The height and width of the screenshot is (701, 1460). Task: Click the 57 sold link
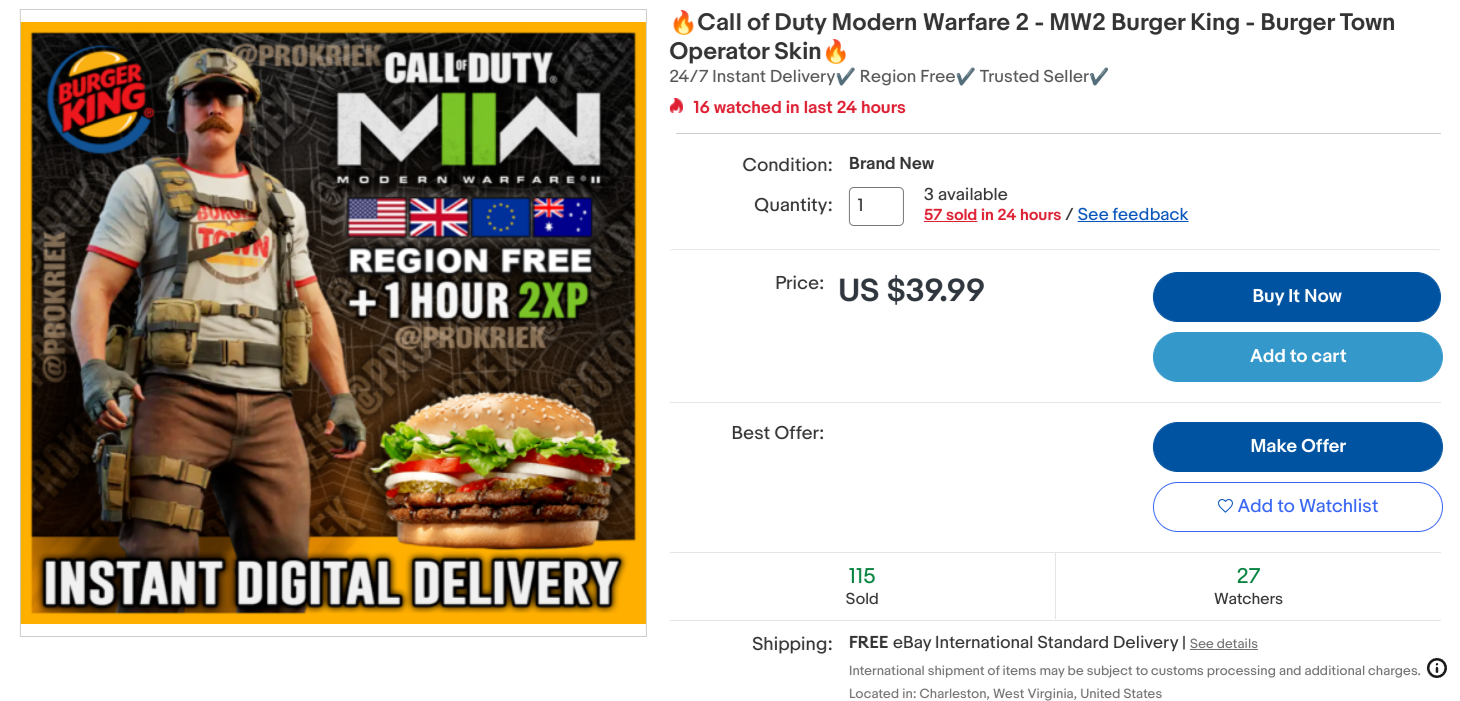point(950,214)
